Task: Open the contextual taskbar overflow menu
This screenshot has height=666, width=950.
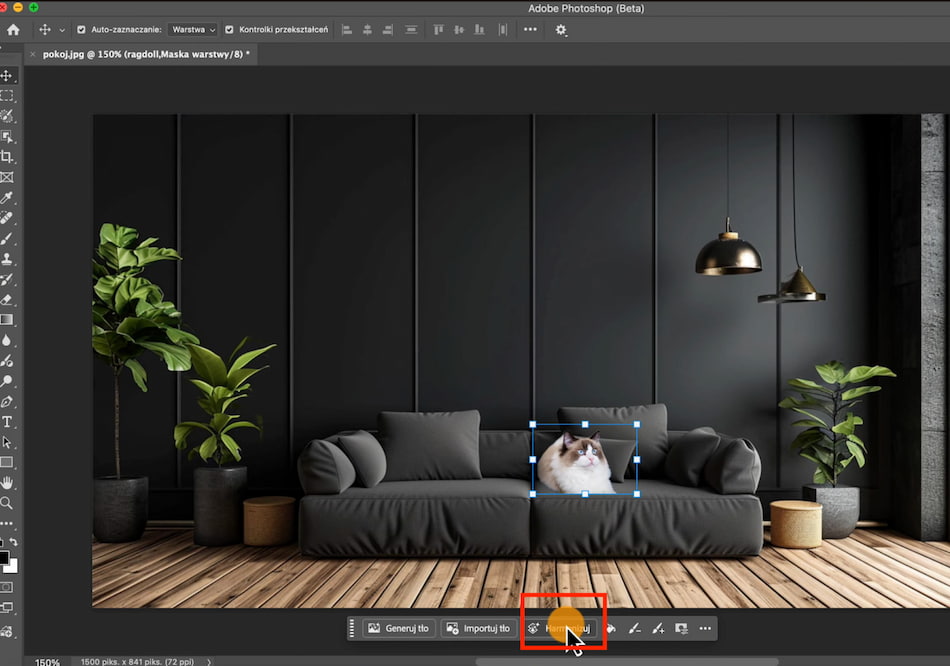Action: pyautogui.click(x=705, y=628)
